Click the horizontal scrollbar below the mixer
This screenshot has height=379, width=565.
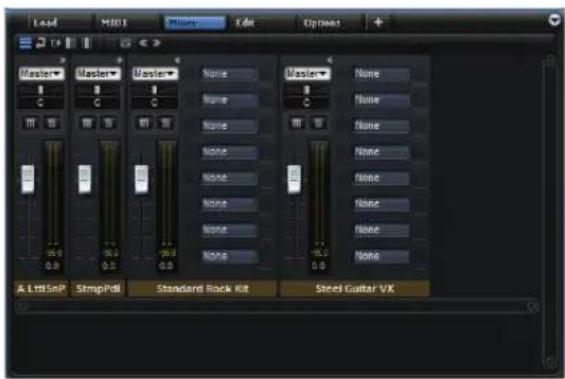coord(277,307)
